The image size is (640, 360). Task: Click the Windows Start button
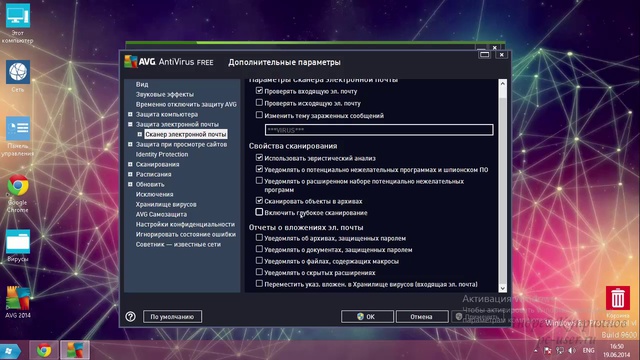pyautogui.click(x=10, y=351)
